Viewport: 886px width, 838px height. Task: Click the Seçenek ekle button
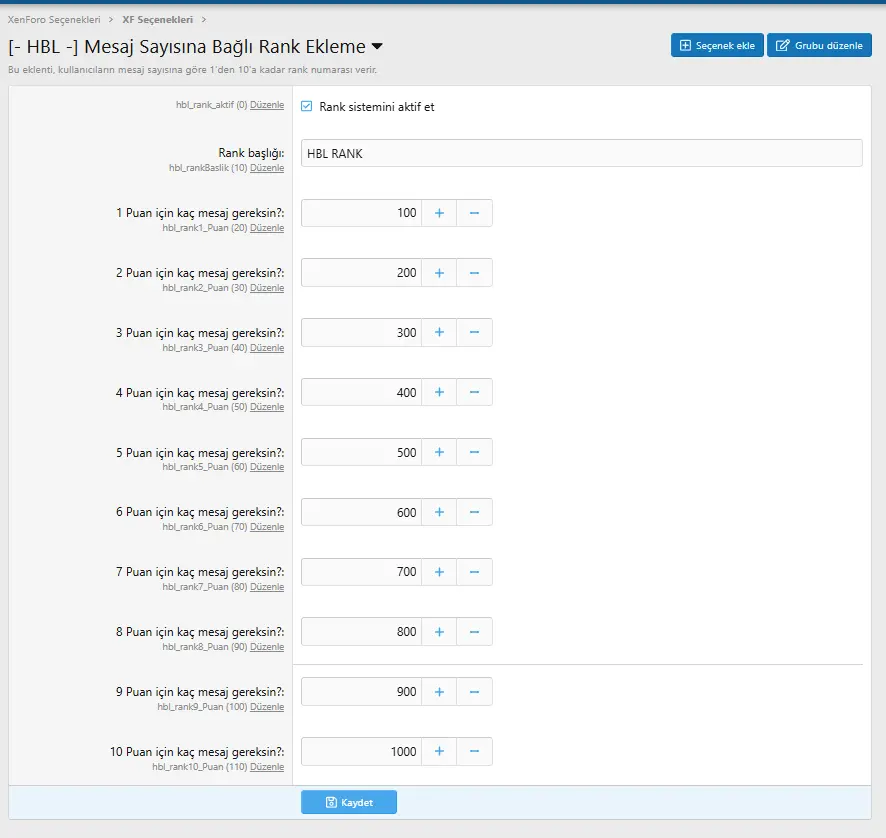point(717,45)
